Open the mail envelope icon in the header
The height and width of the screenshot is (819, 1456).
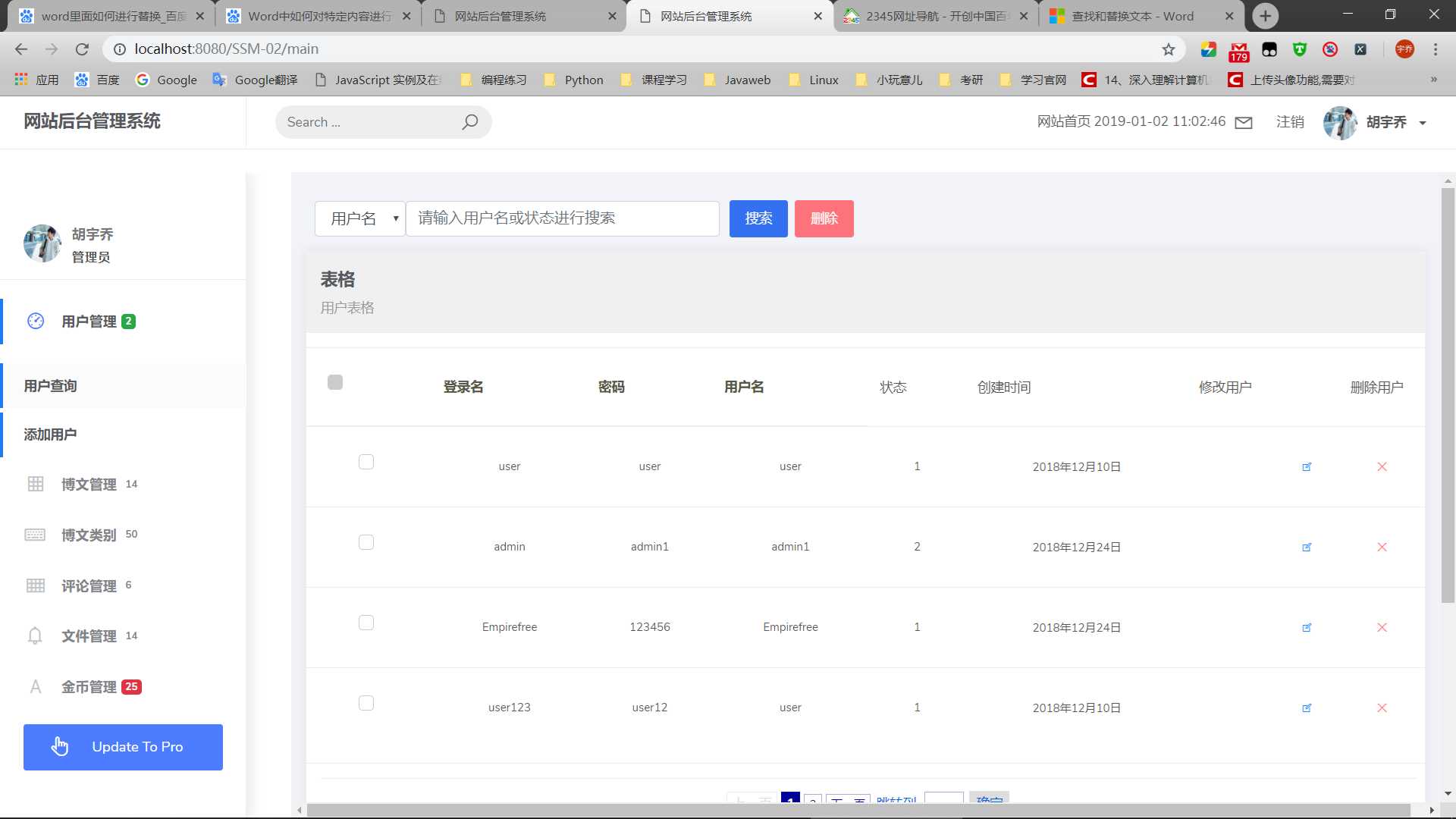coord(1244,123)
